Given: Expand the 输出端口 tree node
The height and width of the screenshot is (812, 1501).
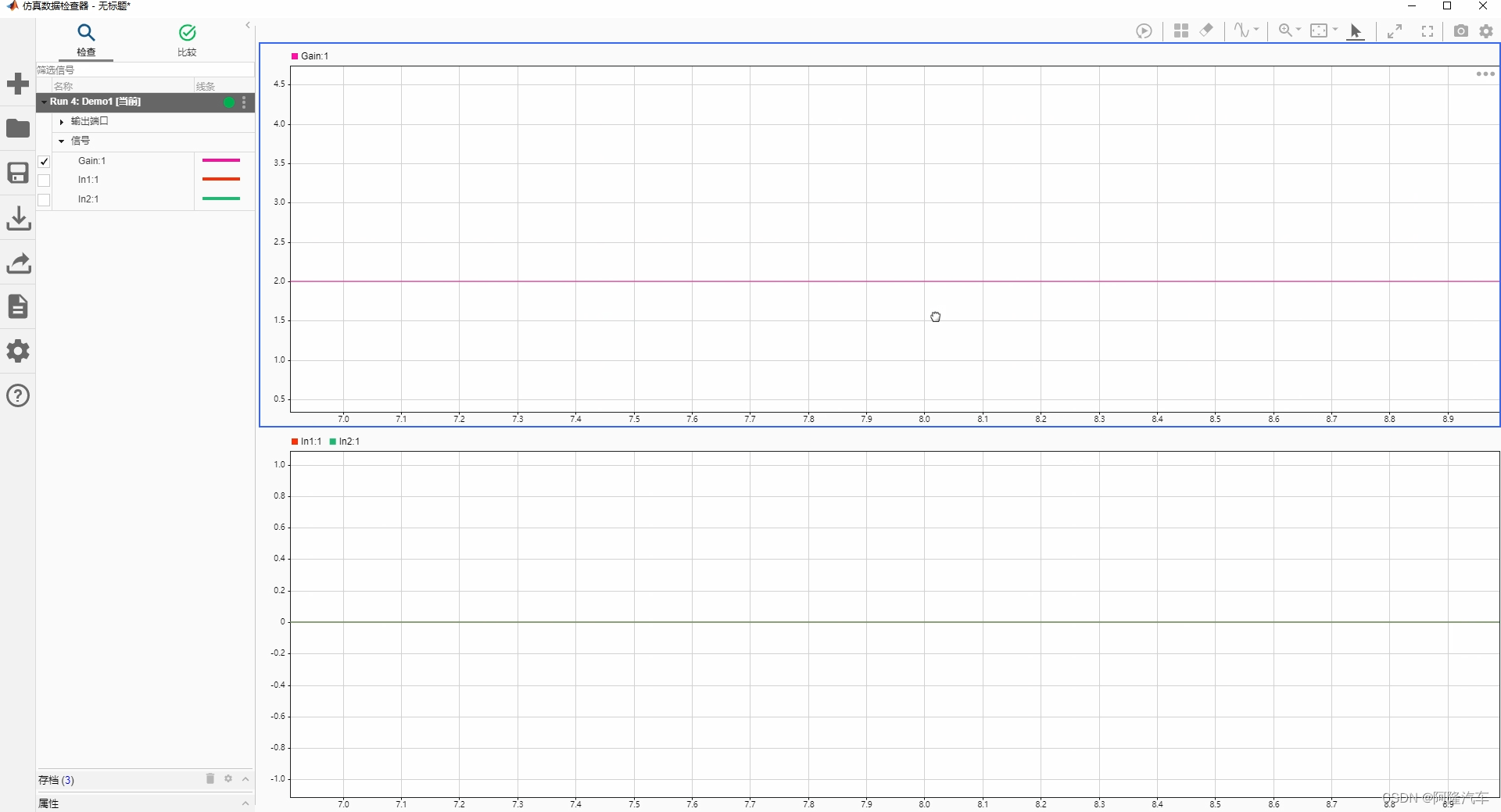Looking at the screenshot, I should point(60,121).
